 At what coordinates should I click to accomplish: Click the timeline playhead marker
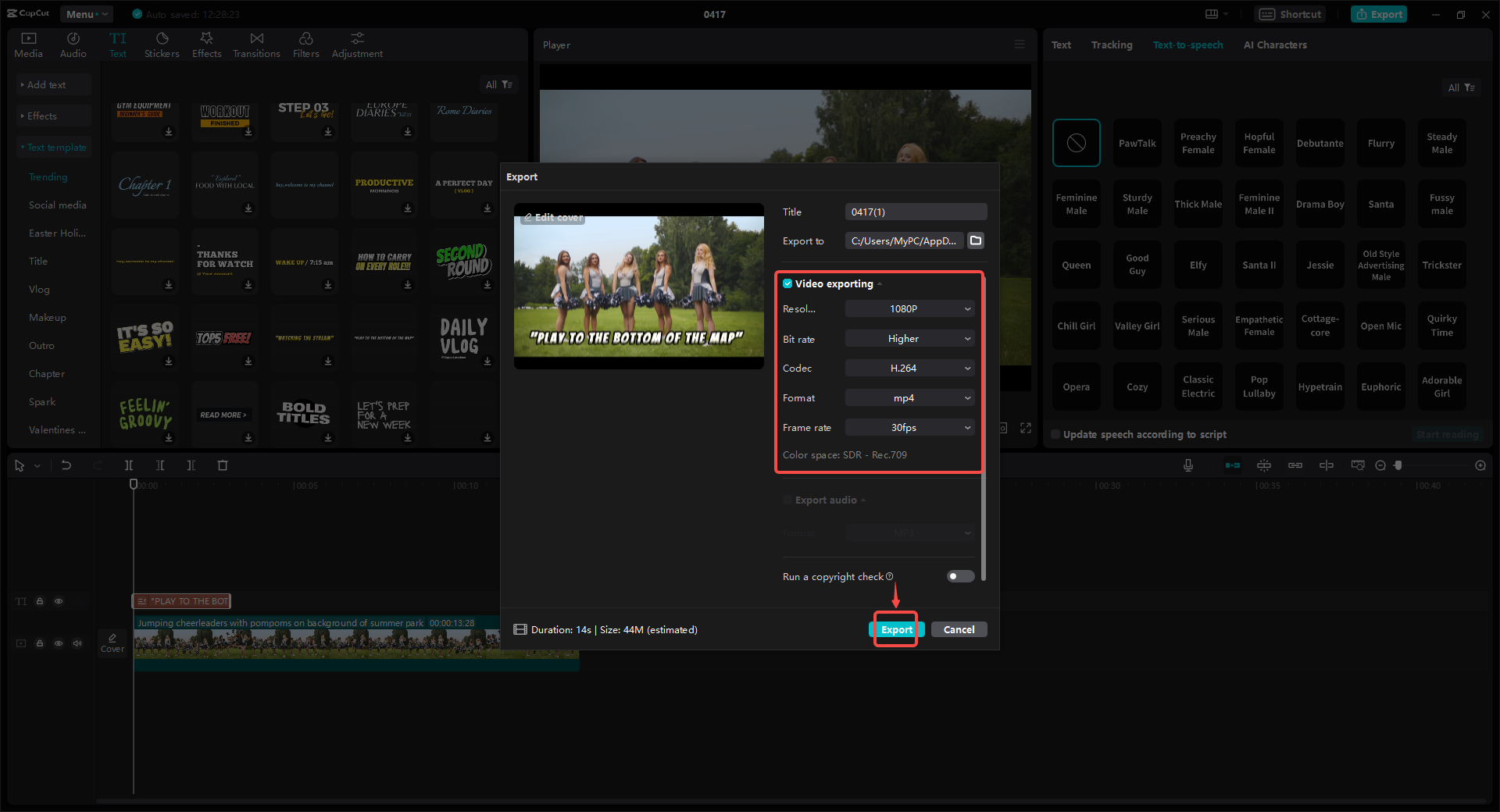click(x=134, y=484)
